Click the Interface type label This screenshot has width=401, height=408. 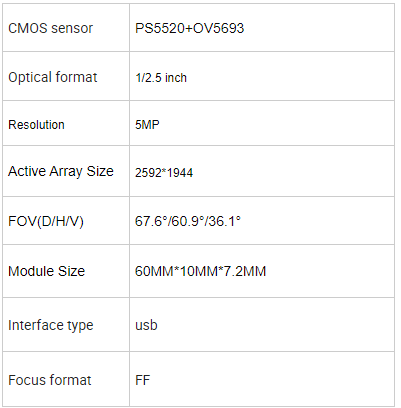point(51,325)
